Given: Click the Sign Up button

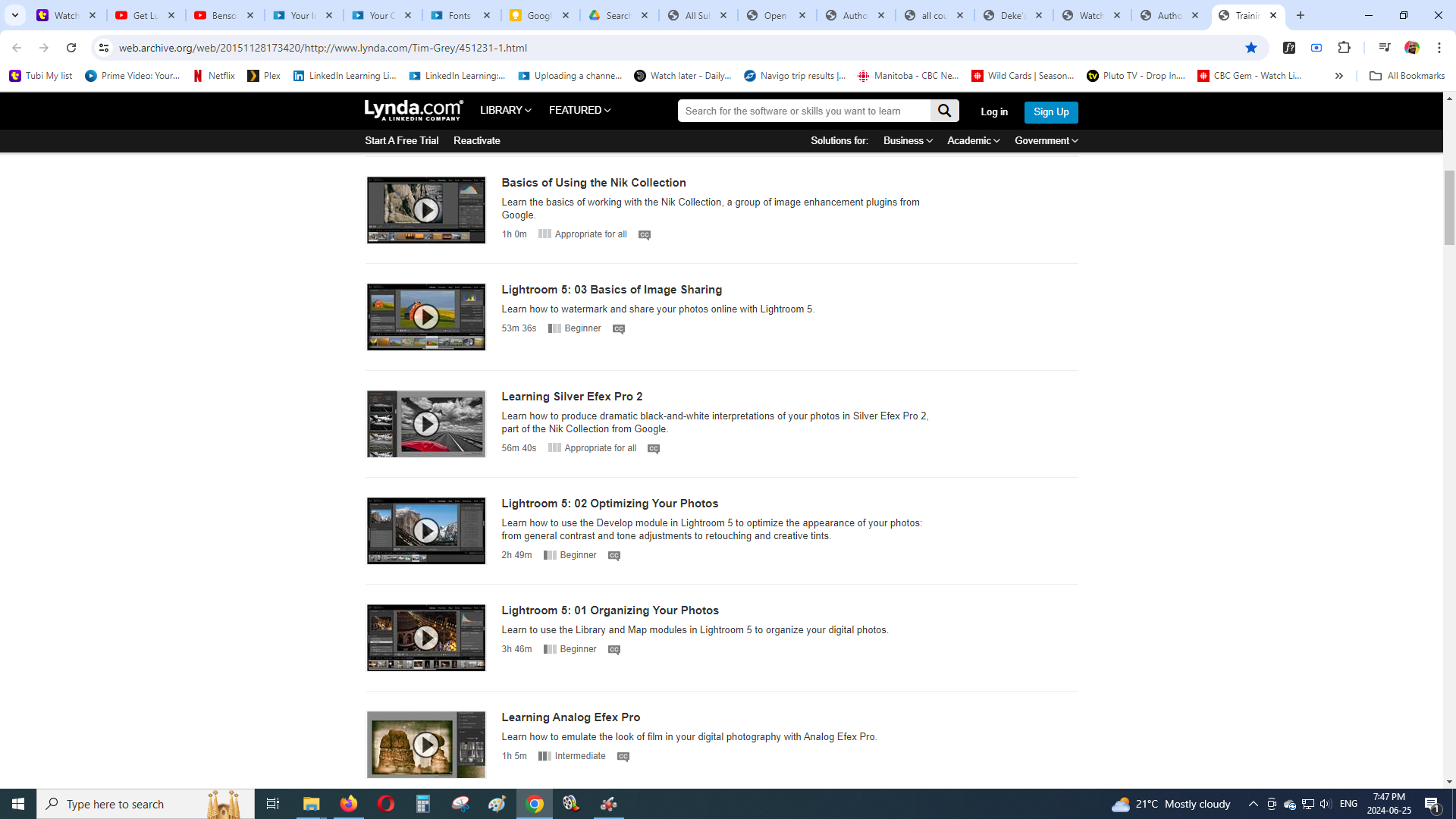Looking at the screenshot, I should coord(1050,112).
